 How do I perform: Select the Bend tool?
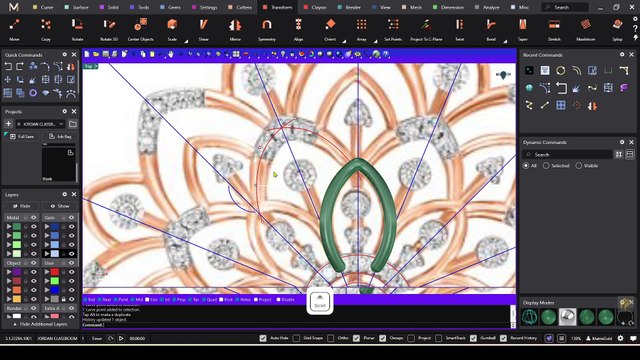click(x=491, y=29)
